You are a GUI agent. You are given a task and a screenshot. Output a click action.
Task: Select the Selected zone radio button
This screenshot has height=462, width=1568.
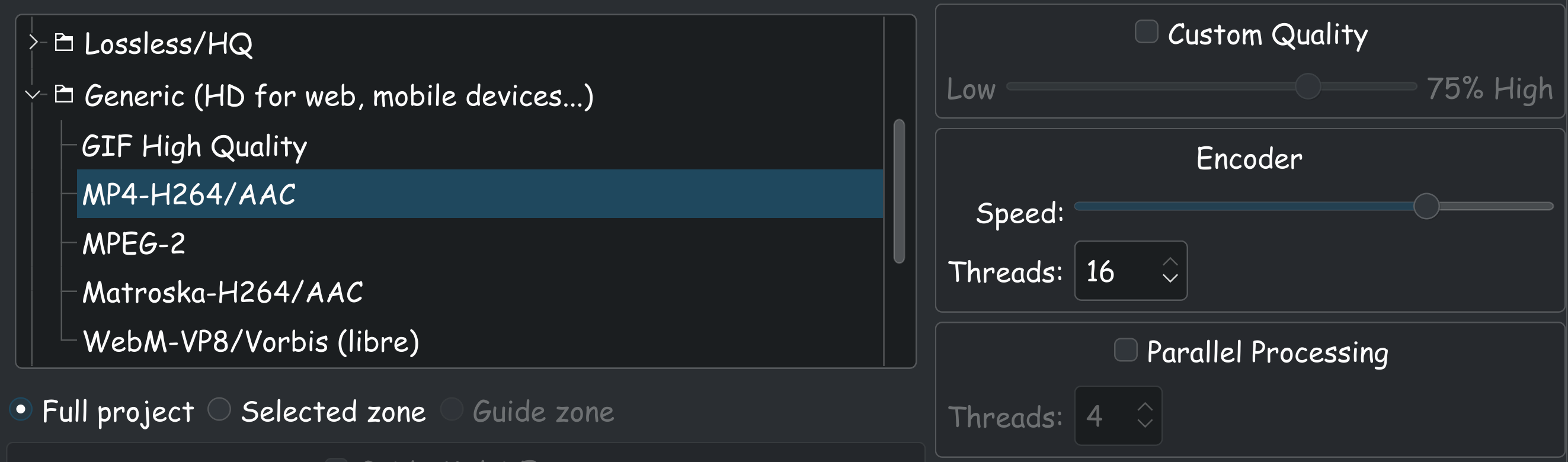tap(219, 410)
